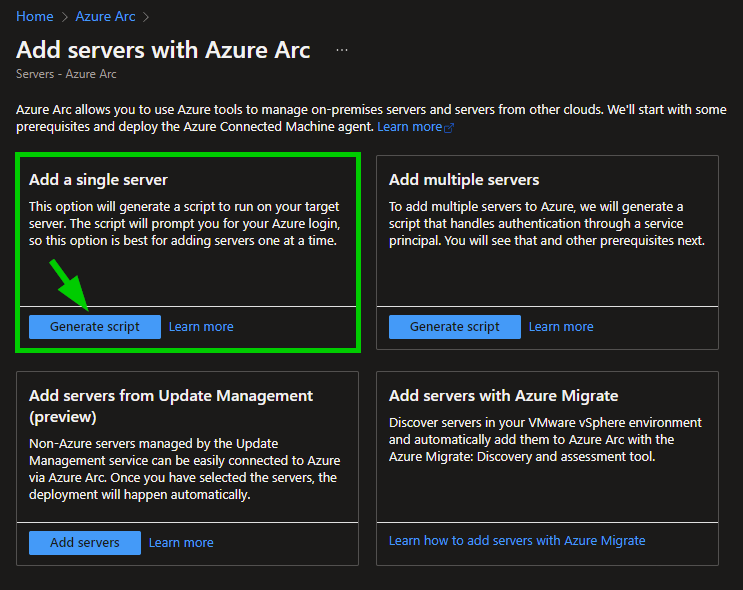The width and height of the screenshot is (743, 590).
Task: Open Learn more under Add multiple servers
Action: click(561, 327)
